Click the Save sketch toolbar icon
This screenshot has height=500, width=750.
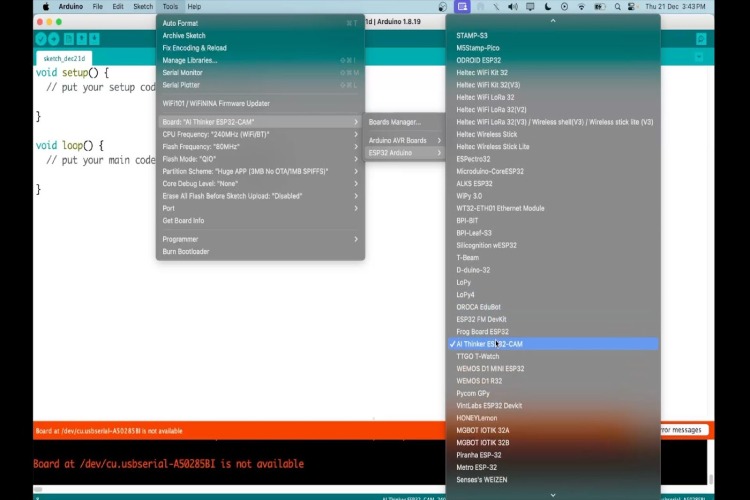(94, 39)
